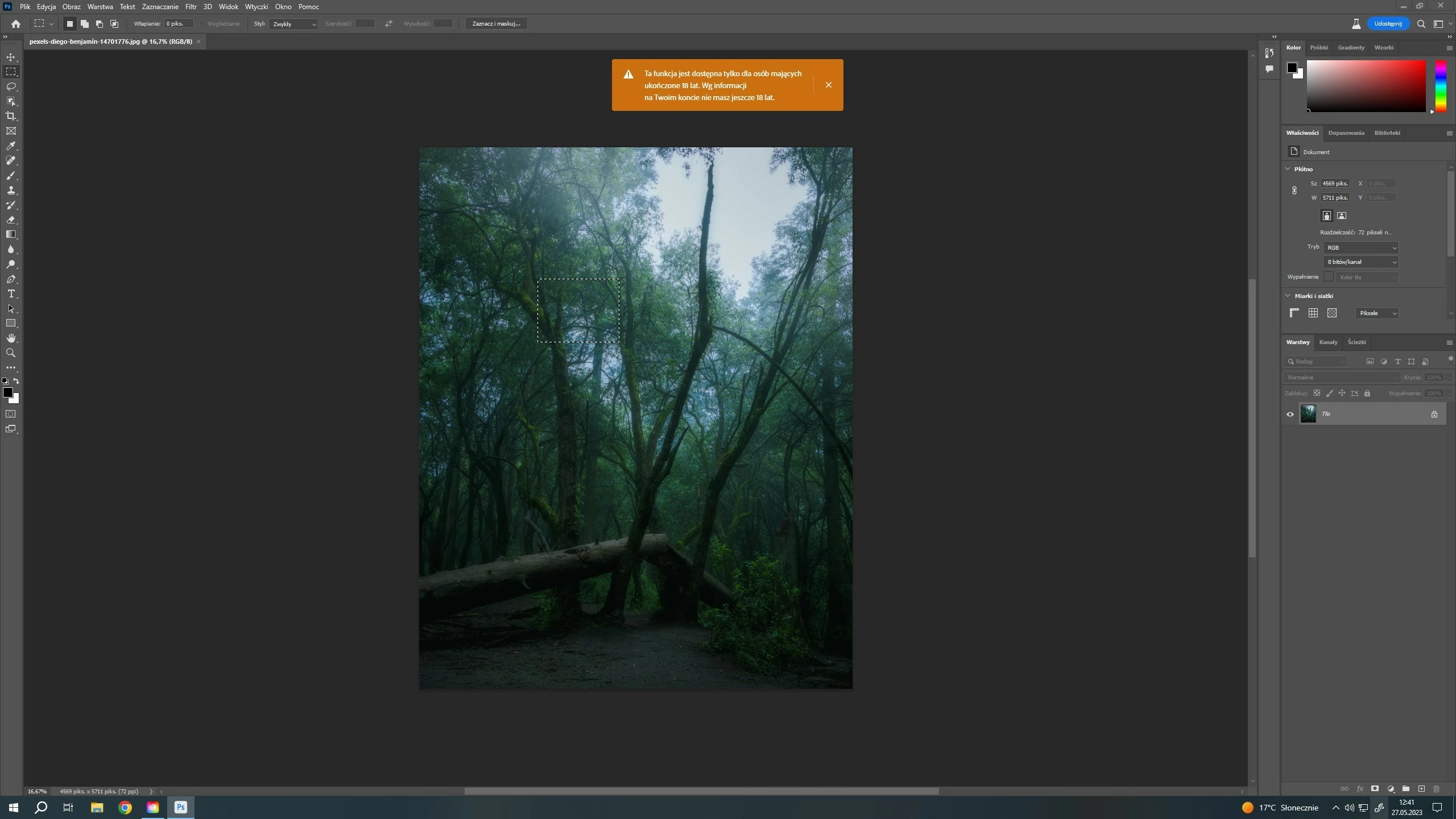Select the Brush tool

point(11,176)
